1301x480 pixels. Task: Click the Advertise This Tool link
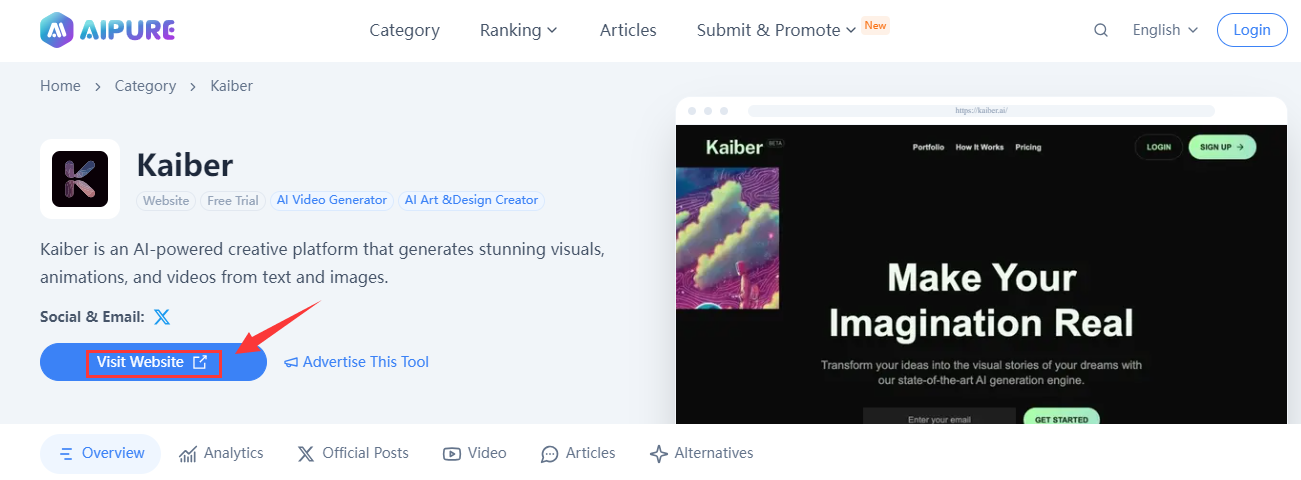pyautogui.click(x=357, y=362)
